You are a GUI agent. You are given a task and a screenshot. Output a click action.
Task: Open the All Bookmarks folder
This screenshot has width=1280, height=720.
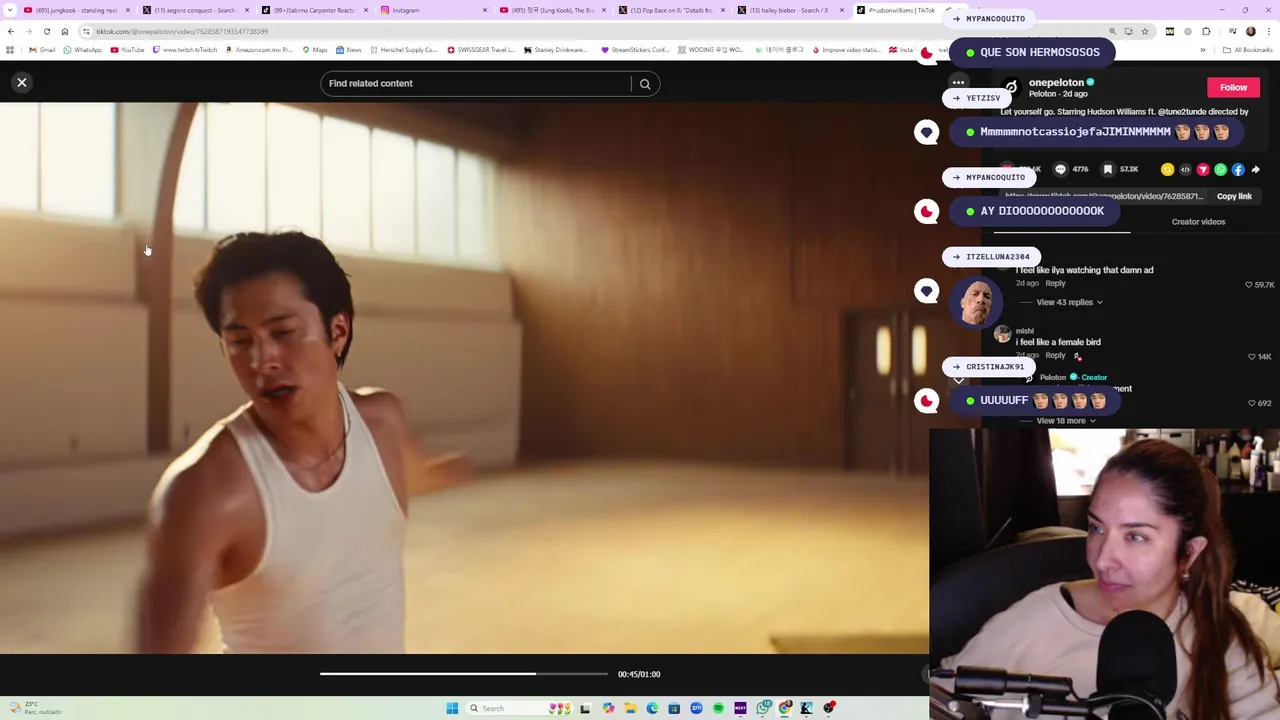1248,50
